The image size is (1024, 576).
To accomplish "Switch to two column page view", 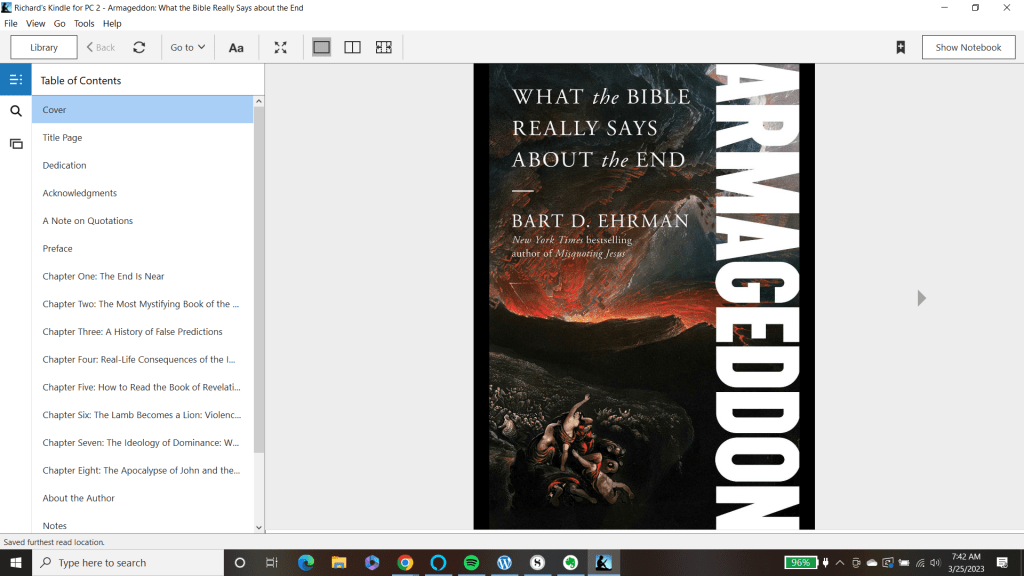I will tap(352, 47).
